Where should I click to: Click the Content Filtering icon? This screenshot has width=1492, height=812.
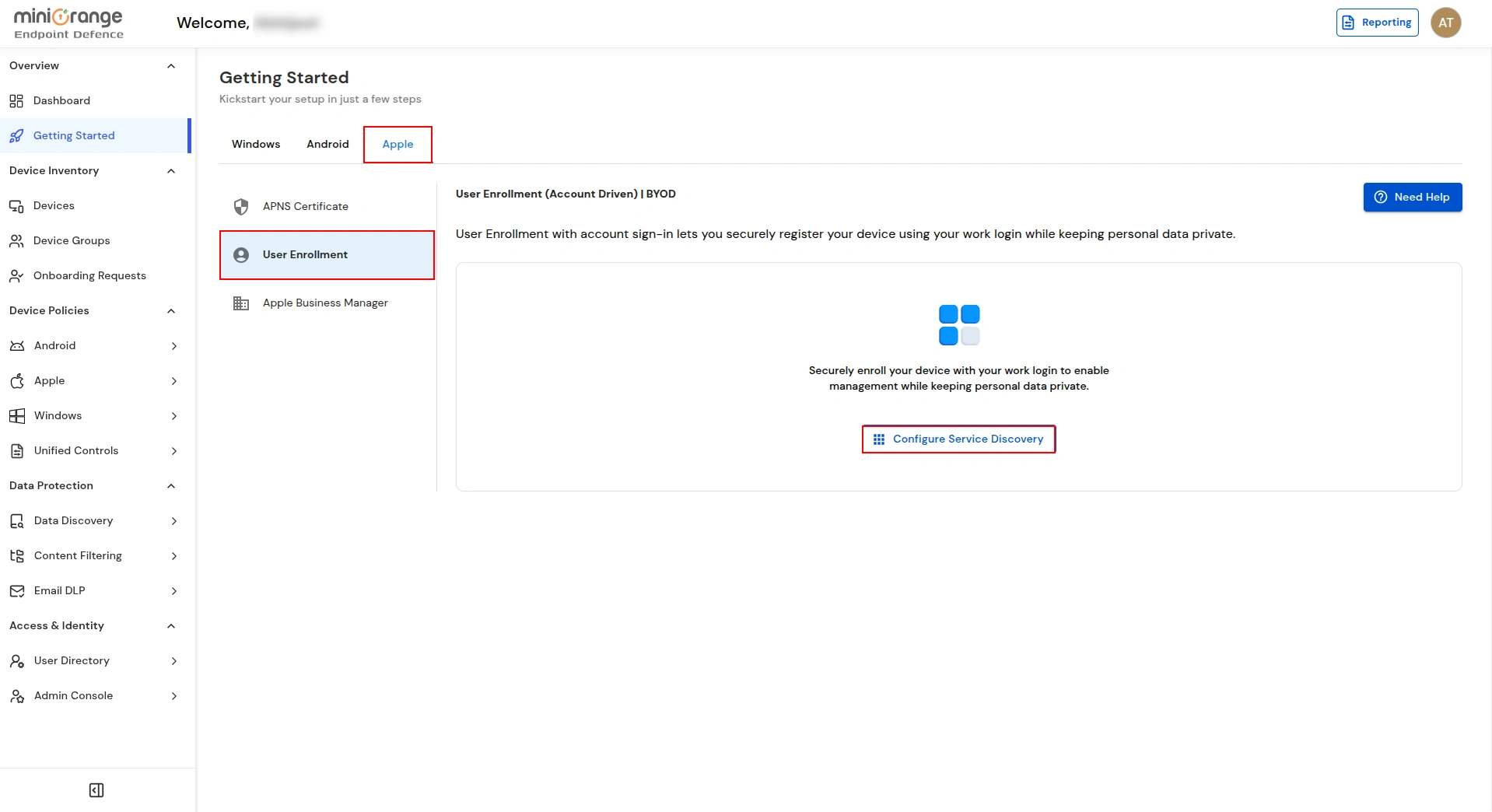pos(17,555)
